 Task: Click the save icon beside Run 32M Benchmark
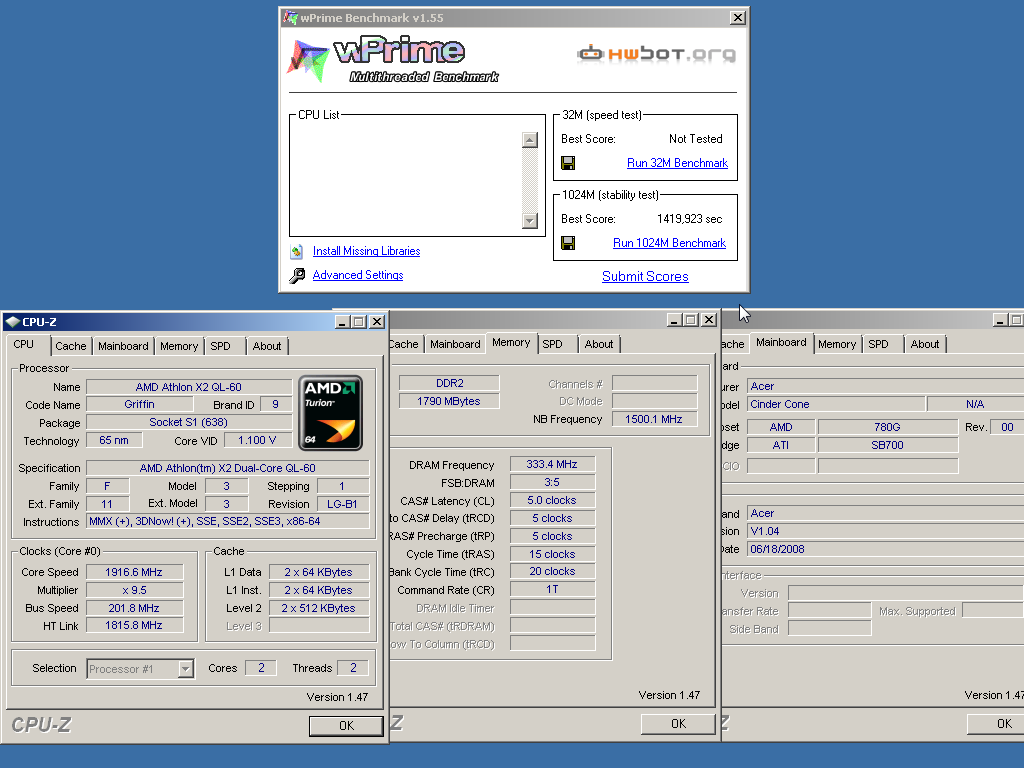click(x=568, y=163)
